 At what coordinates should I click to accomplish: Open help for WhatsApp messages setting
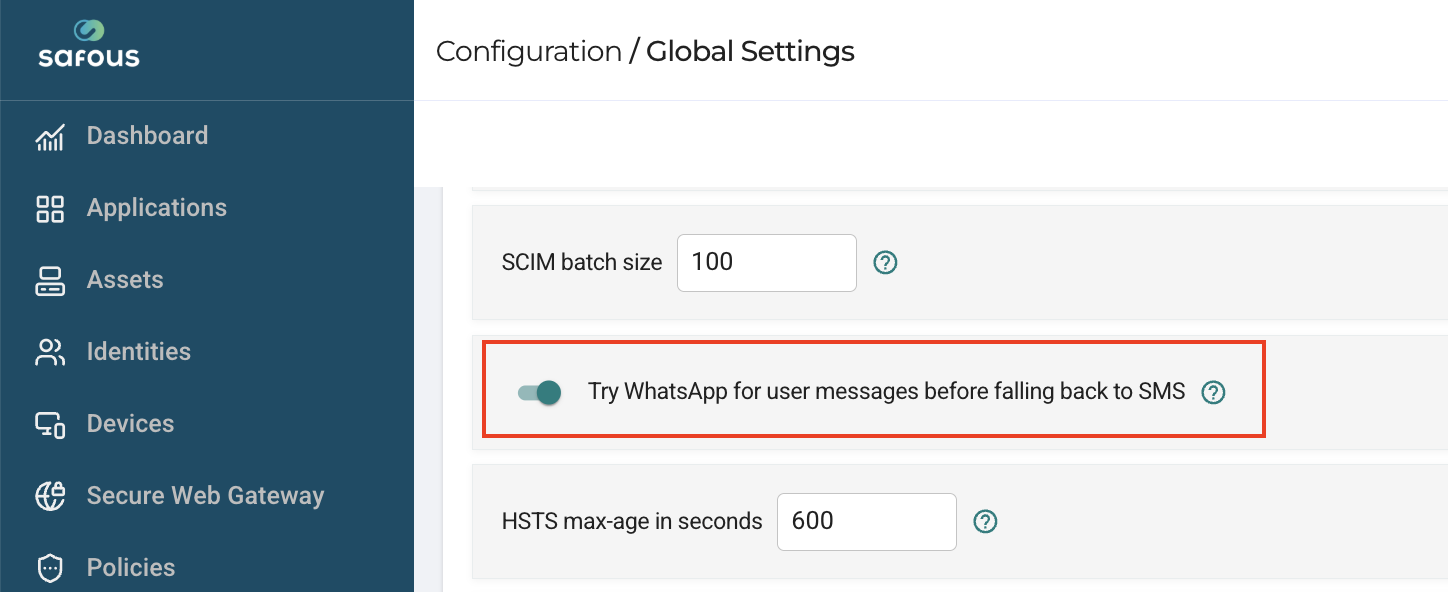pyautogui.click(x=1213, y=392)
